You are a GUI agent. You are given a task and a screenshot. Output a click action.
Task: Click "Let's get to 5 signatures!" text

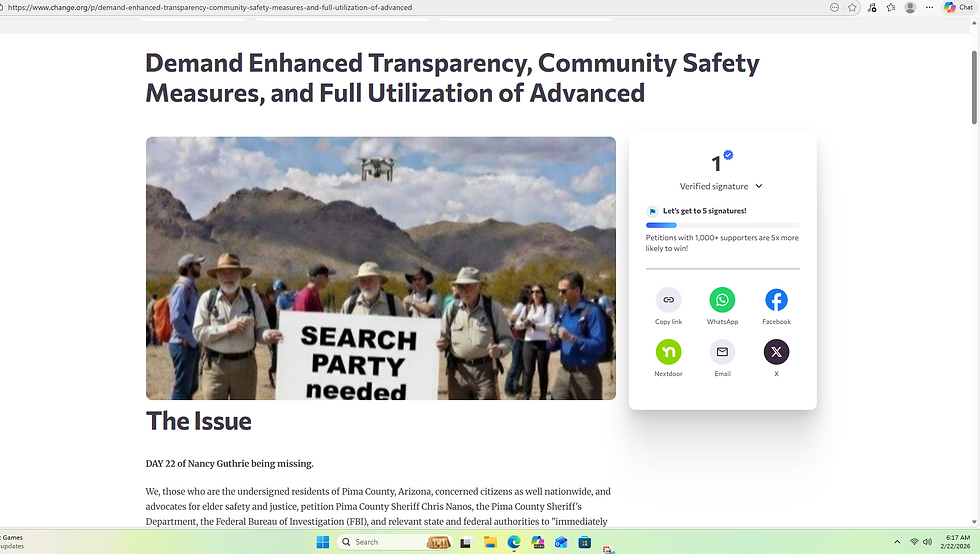click(x=704, y=211)
